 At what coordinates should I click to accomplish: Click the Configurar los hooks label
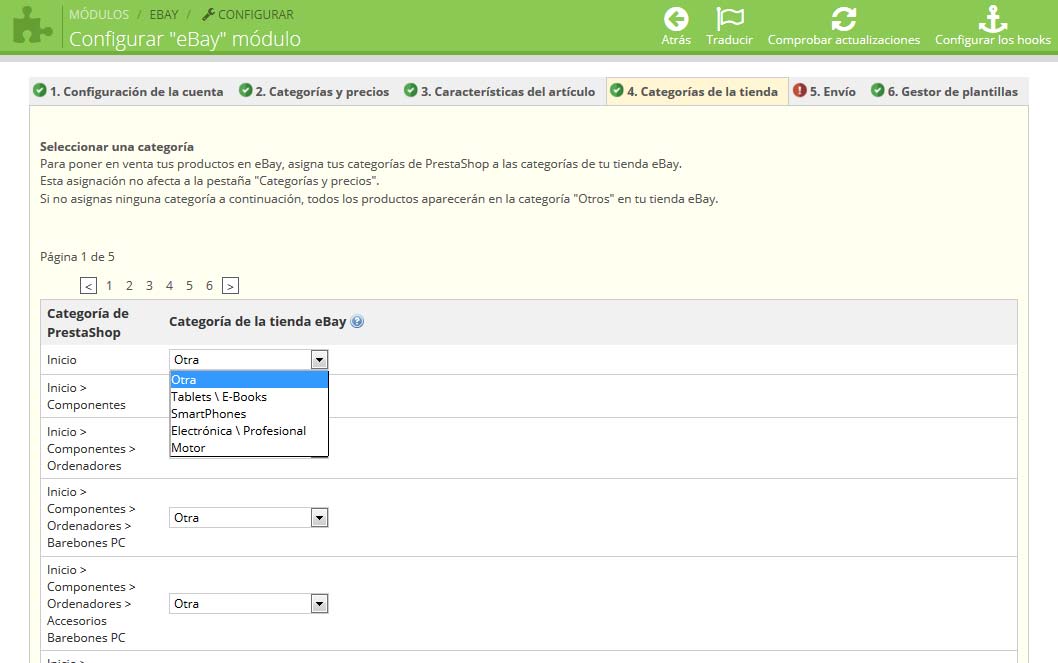993,40
